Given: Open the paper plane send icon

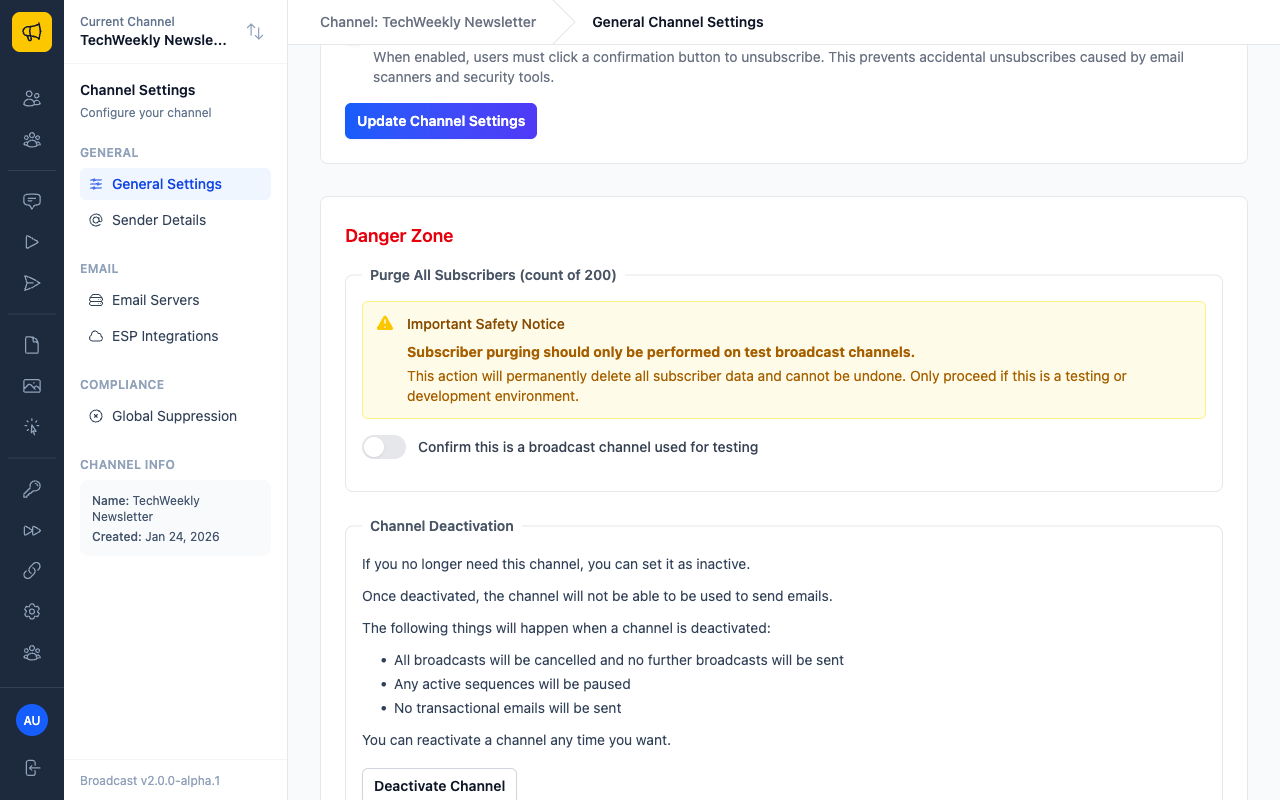Looking at the screenshot, I should coord(32,283).
